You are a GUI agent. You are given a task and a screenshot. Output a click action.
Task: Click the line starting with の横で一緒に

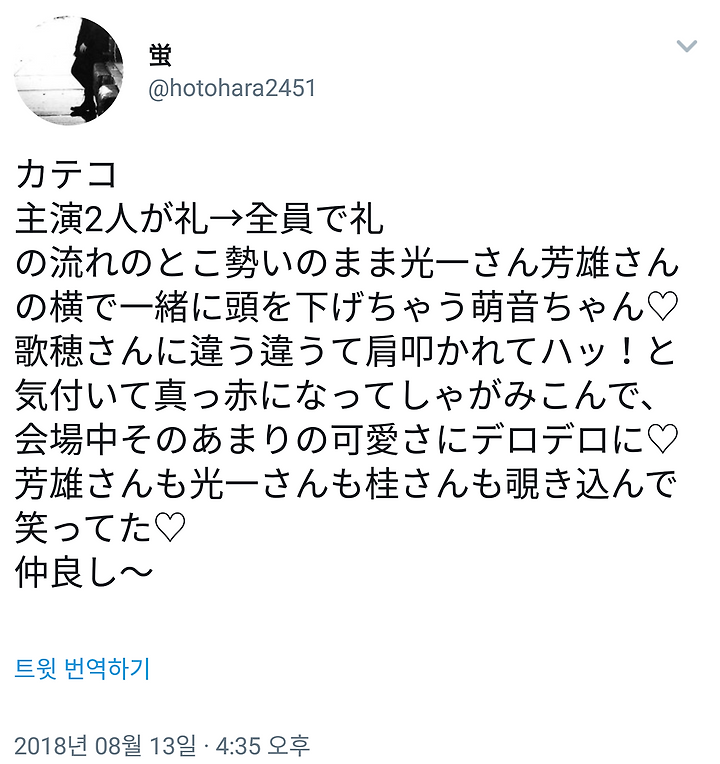tap(346, 306)
